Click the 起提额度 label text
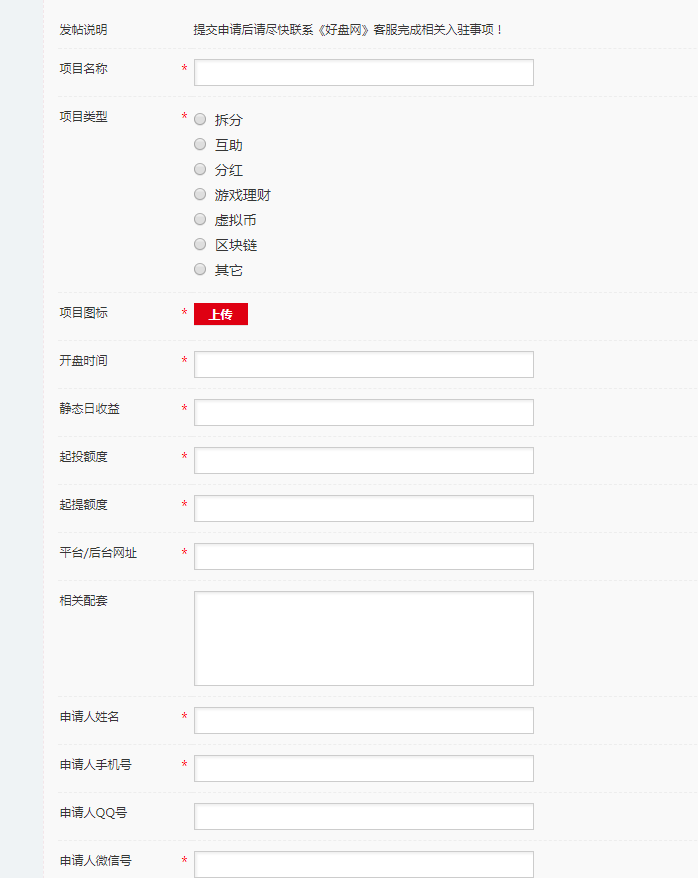The image size is (698, 878). [x=83, y=505]
